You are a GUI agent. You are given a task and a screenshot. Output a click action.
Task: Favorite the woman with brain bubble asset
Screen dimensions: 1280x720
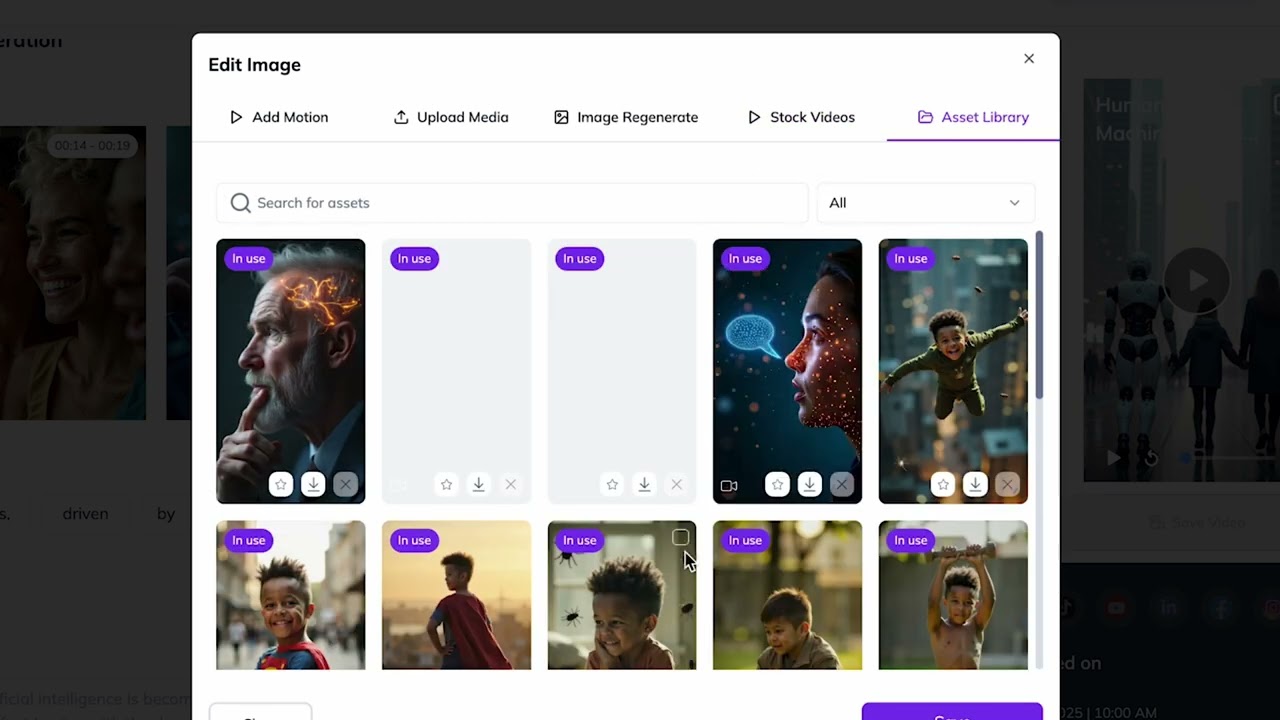coord(778,485)
